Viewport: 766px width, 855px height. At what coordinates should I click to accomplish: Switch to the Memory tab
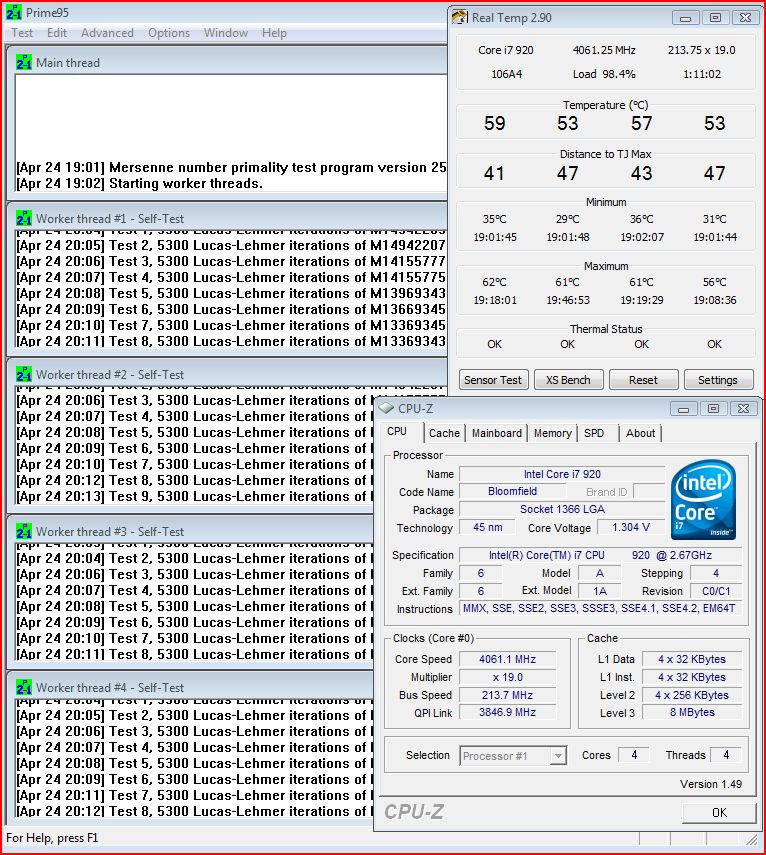click(x=552, y=433)
